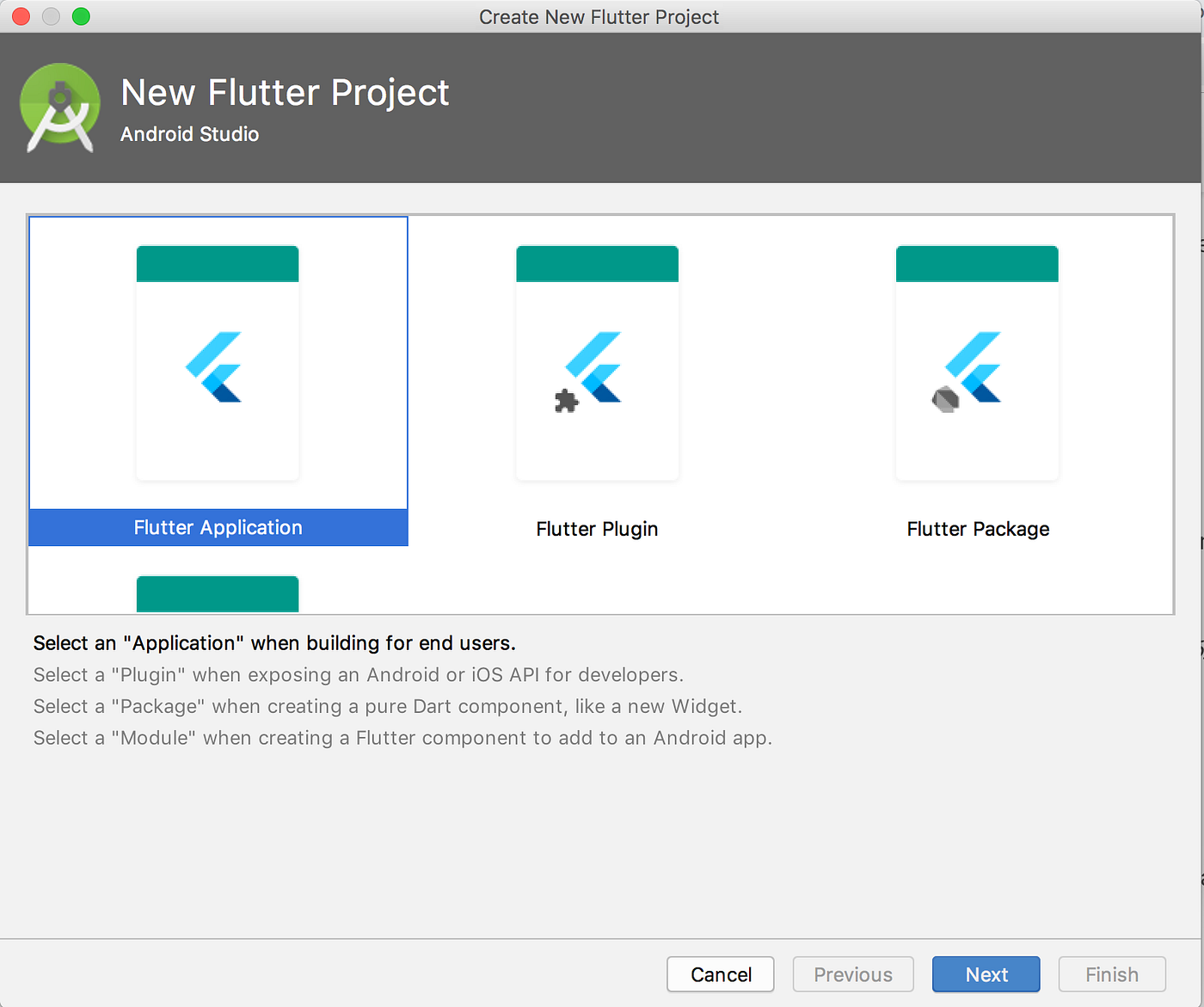The image size is (1204, 1007).
Task: Click the partially visible Flutter Module template below
Action: click(217, 593)
